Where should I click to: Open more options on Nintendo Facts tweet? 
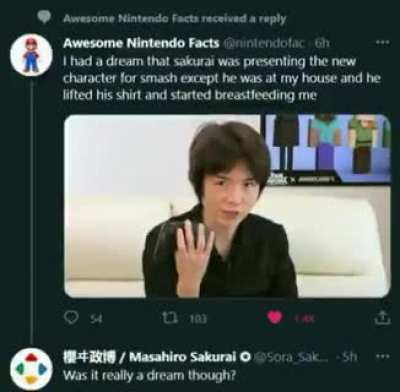point(382,42)
